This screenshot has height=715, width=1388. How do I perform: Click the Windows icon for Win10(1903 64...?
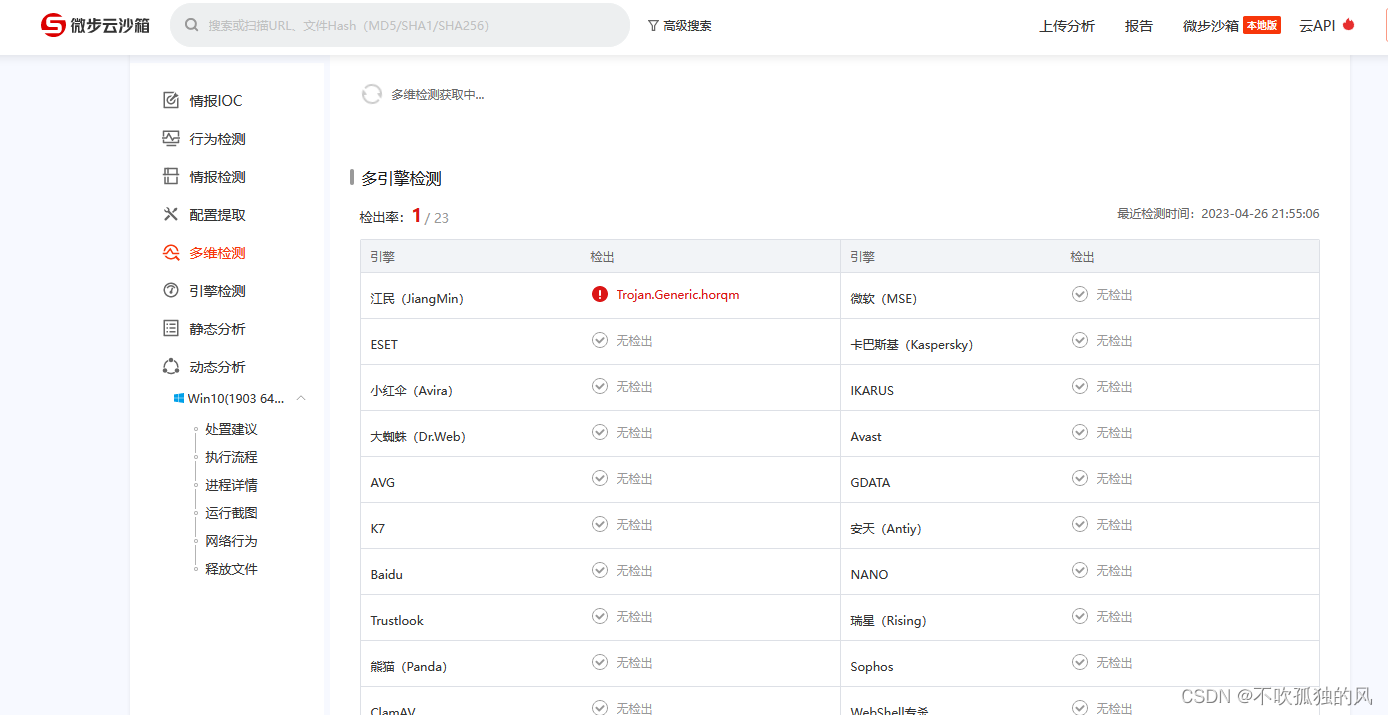[x=179, y=398]
